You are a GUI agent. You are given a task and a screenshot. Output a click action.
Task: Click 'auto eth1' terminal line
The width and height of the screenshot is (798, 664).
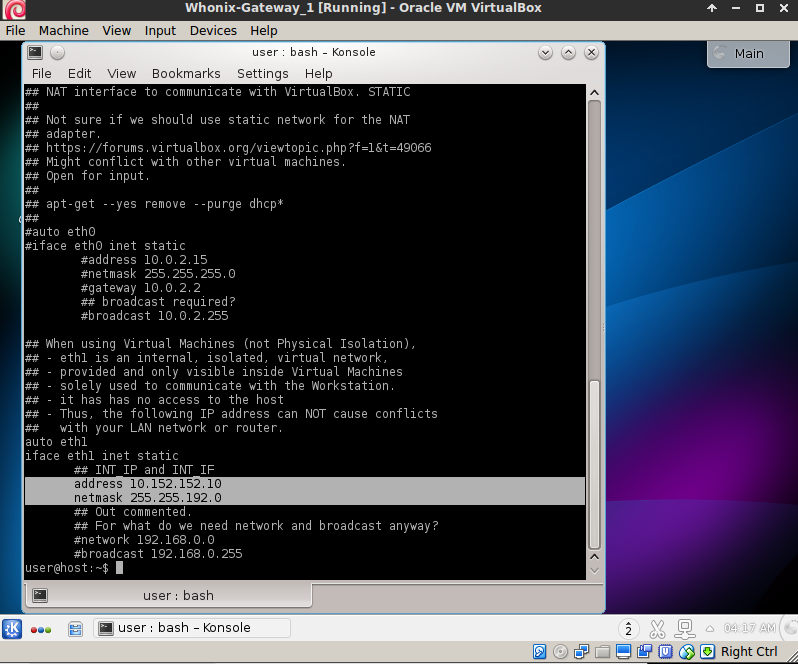coord(56,442)
